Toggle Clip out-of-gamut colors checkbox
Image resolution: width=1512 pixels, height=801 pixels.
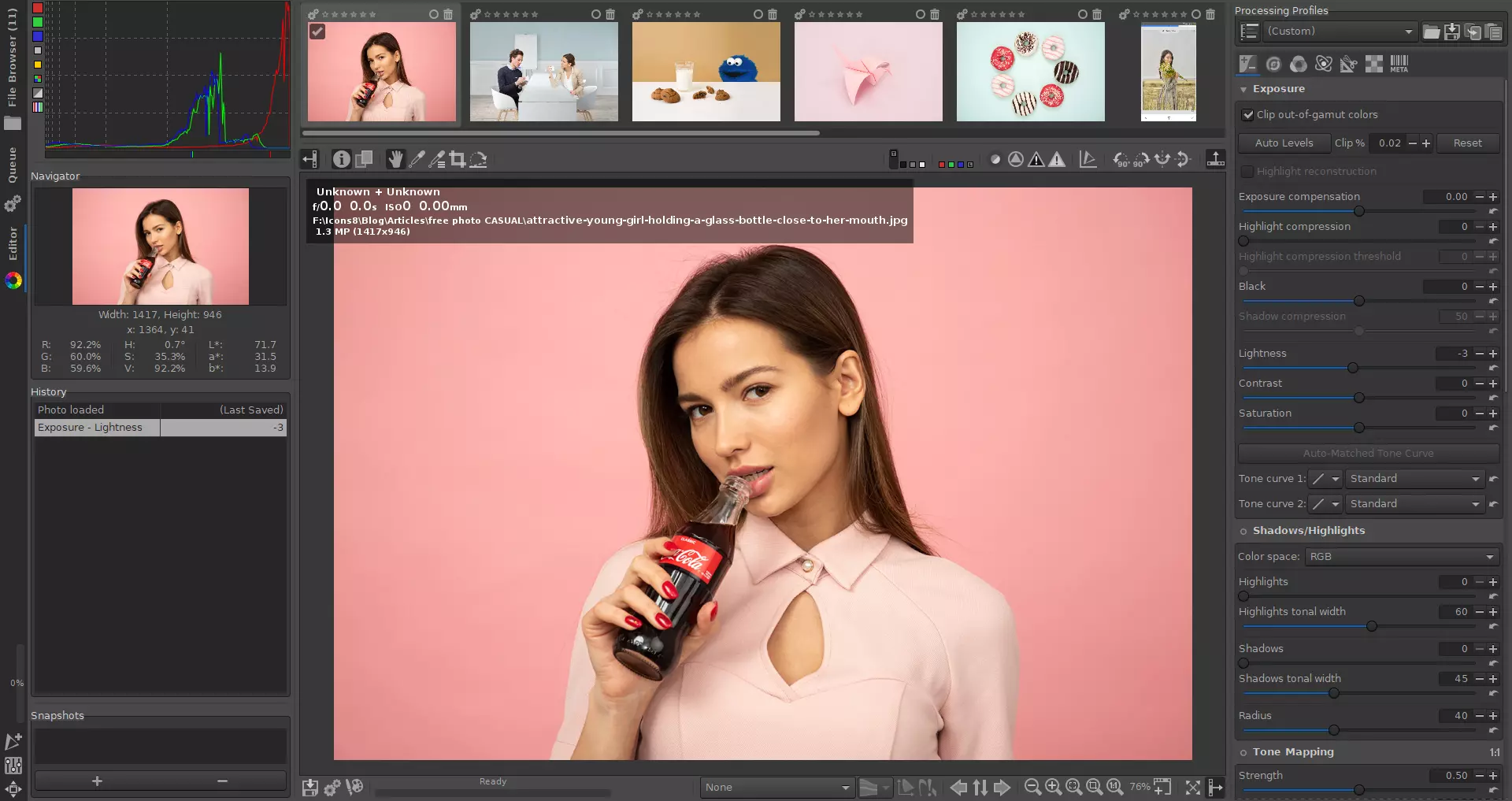tap(1247, 115)
